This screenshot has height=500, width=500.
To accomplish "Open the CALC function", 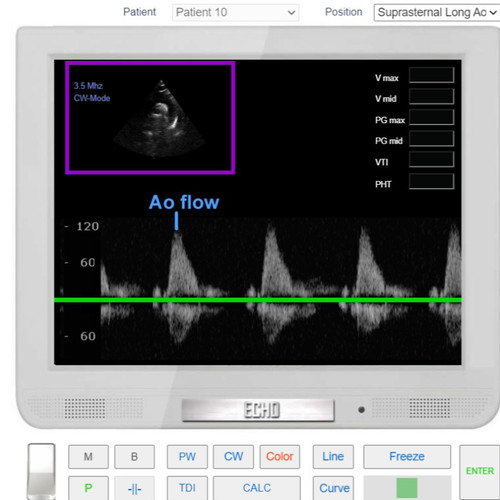I will click(x=257, y=488).
